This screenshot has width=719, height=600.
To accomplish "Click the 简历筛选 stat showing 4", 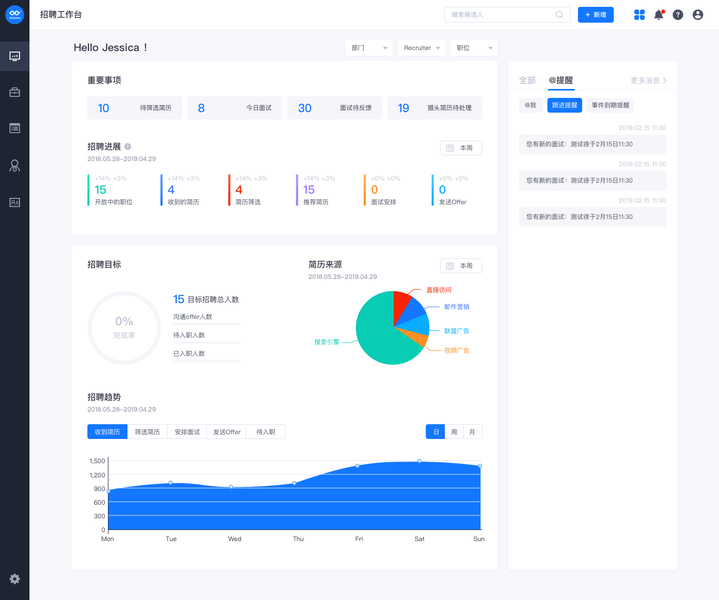I will coord(246,190).
